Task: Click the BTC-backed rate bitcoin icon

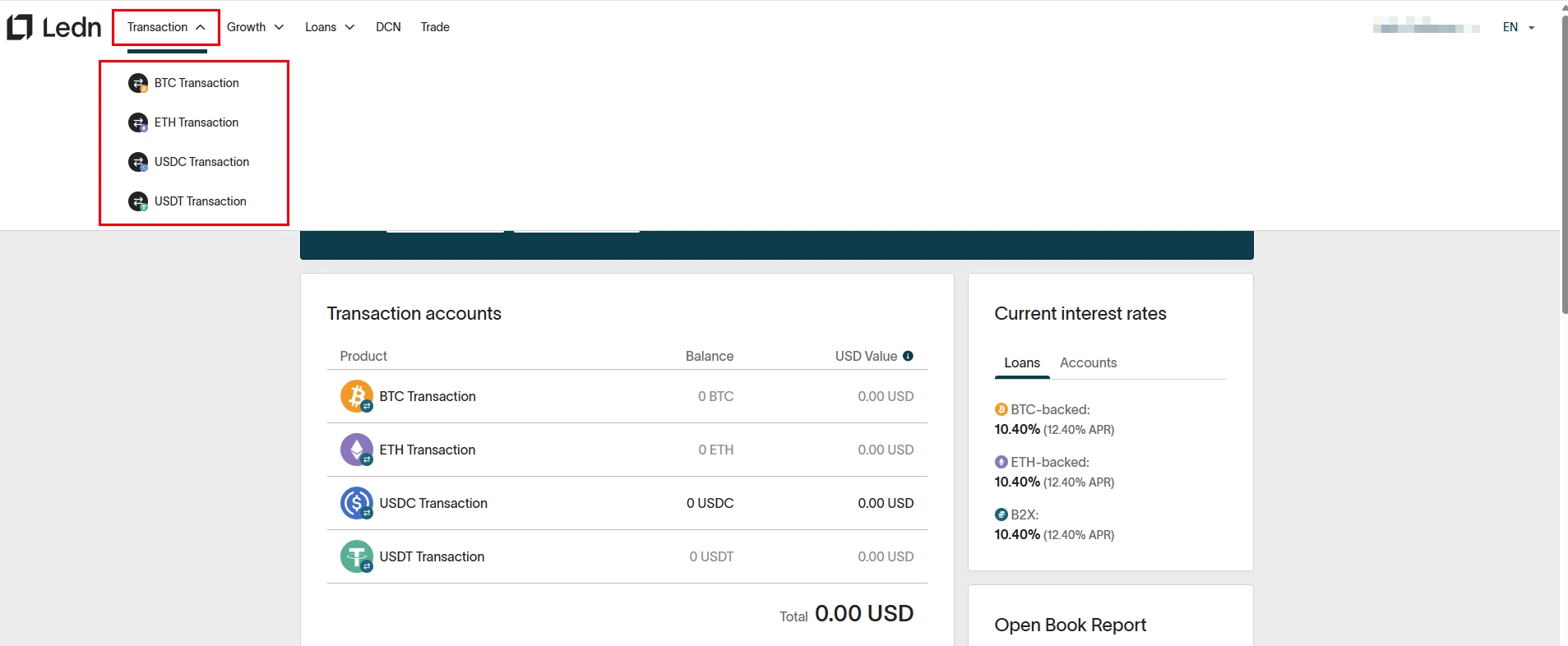Action: (x=1001, y=409)
